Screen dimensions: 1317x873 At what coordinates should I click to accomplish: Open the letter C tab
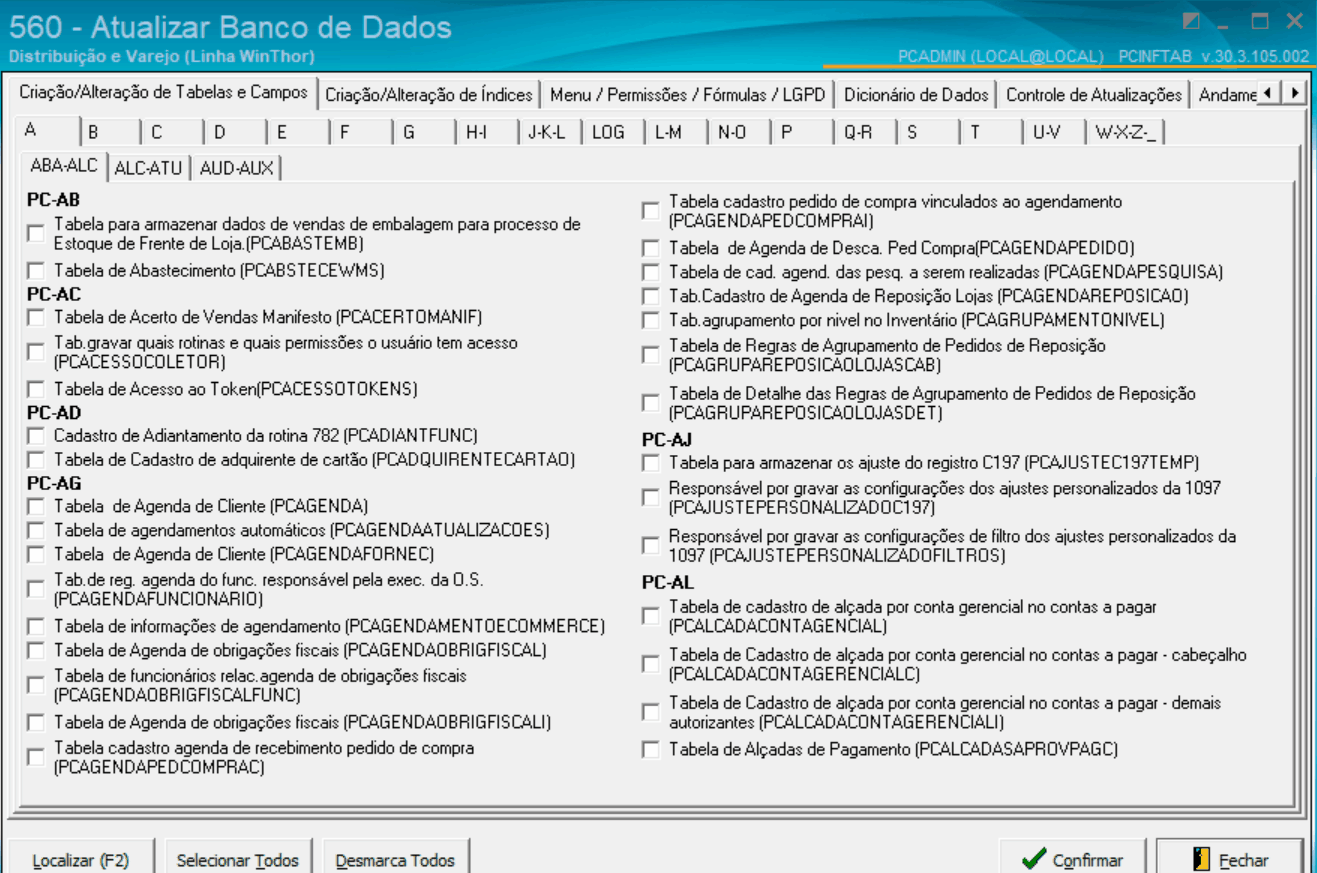point(173,132)
